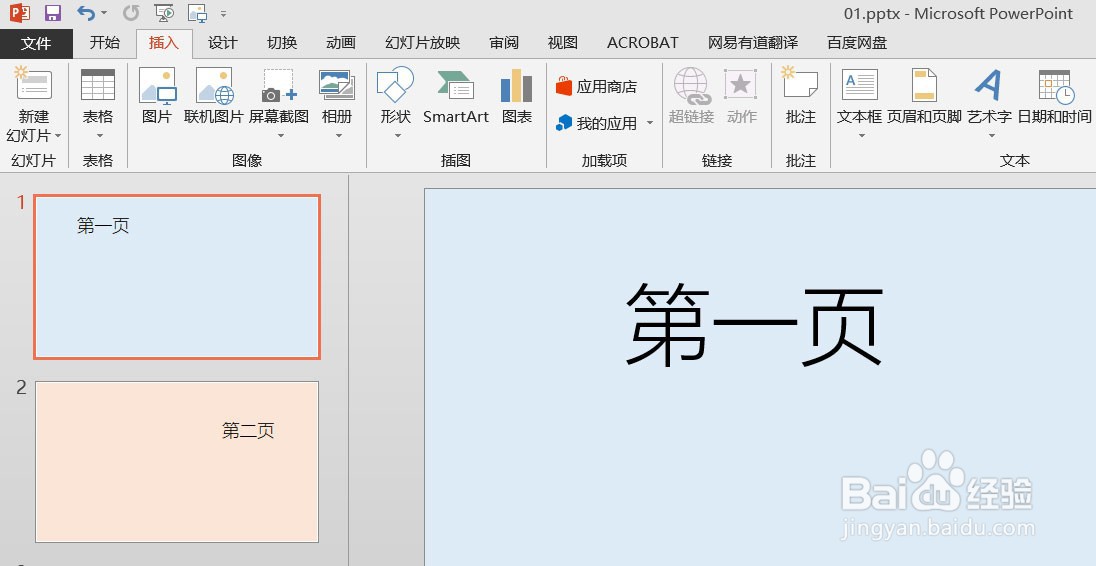Image resolution: width=1096 pixels, height=566 pixels.
Task: Open the undo history dropdown arrow
Action: point(104,13)
